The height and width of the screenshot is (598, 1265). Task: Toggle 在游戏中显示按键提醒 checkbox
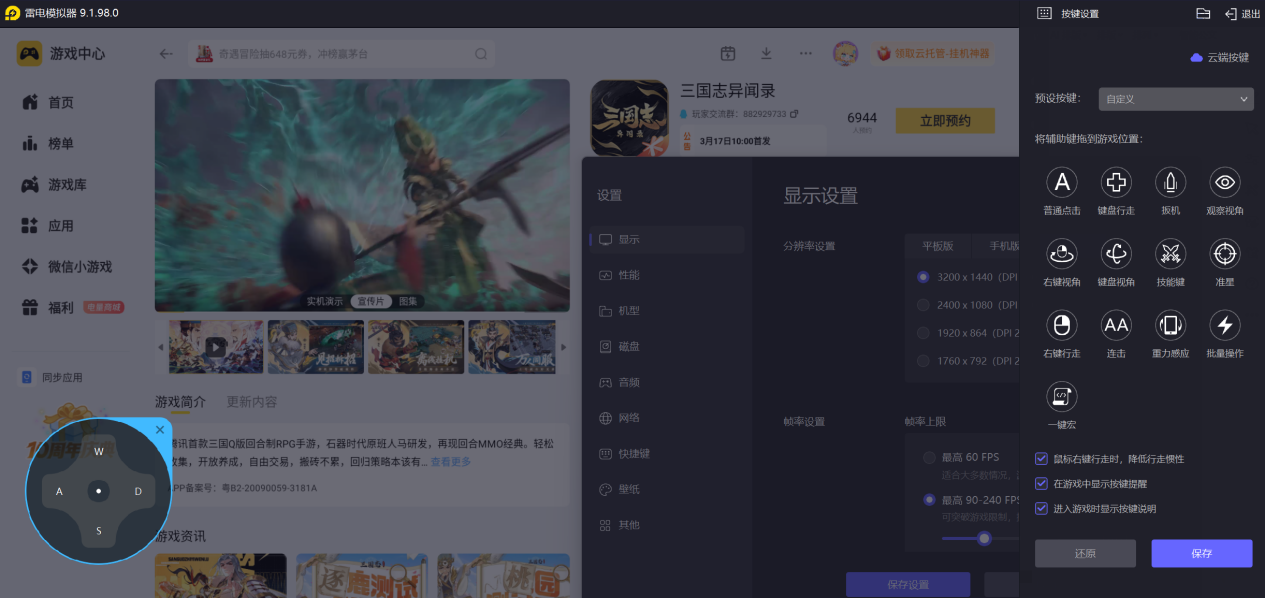[1041, 483]
